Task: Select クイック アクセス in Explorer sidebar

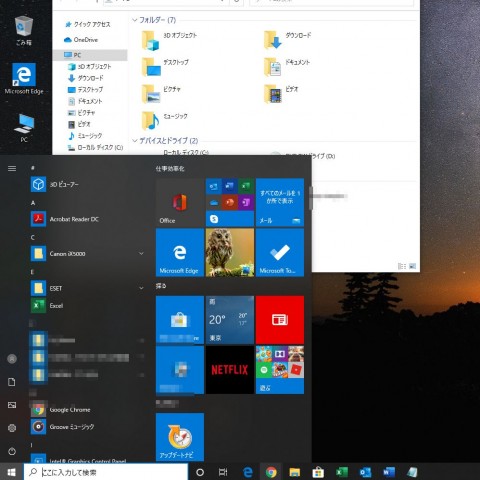Action: tap(88, 24)
